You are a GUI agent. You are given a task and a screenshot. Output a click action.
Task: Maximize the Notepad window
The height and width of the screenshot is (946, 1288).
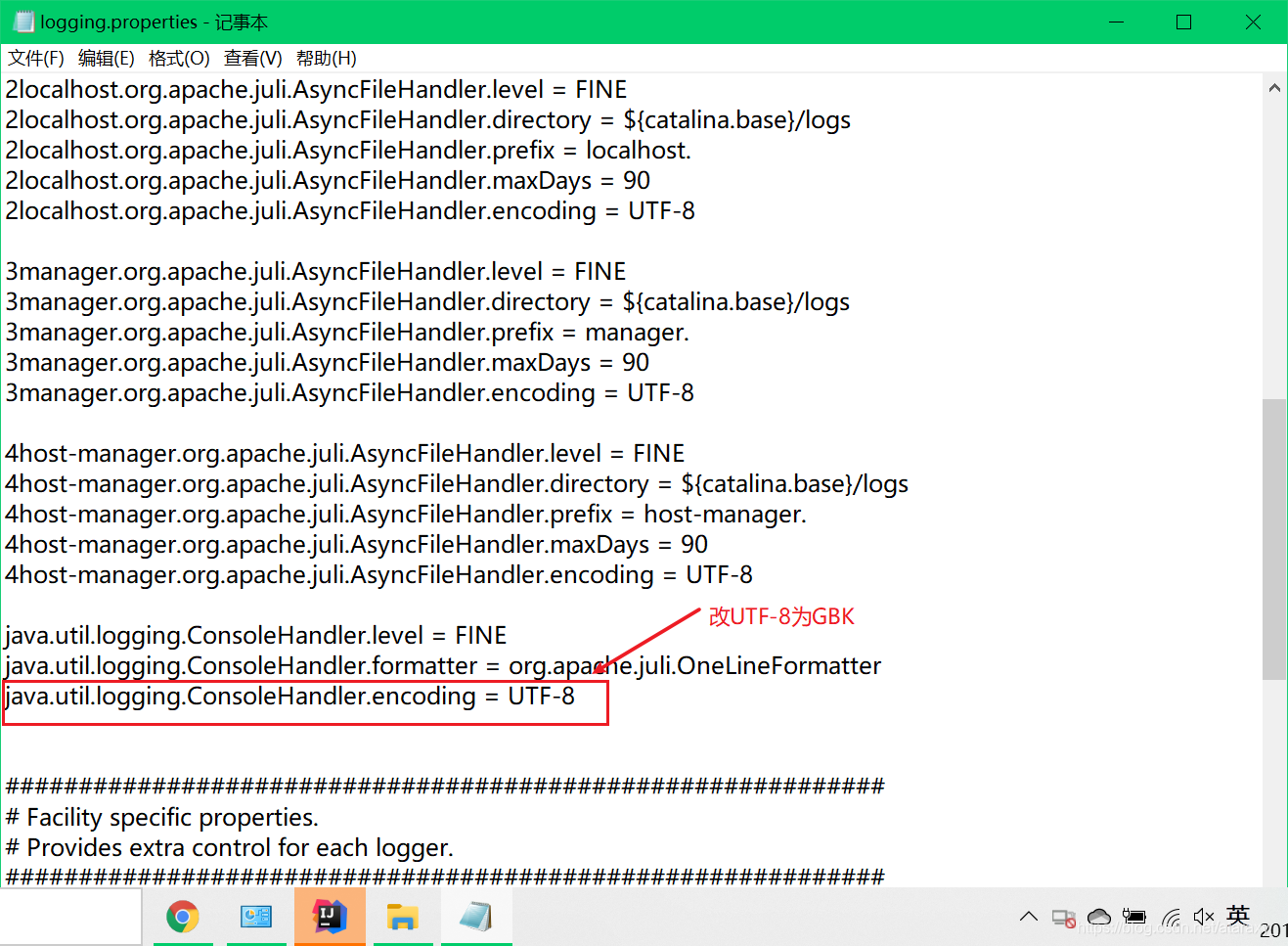click(x=1184, y=22)
